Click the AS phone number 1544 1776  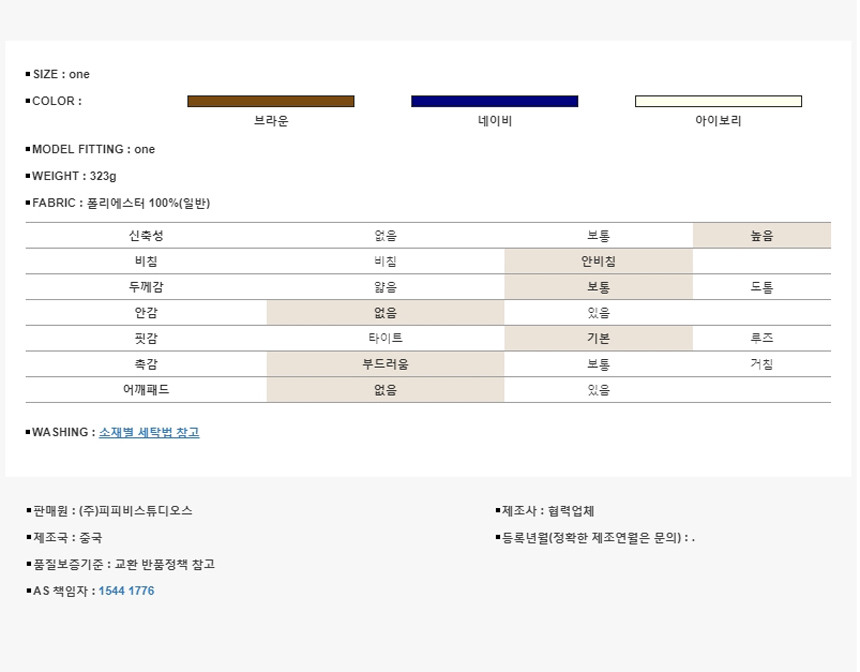click(126, 591)
